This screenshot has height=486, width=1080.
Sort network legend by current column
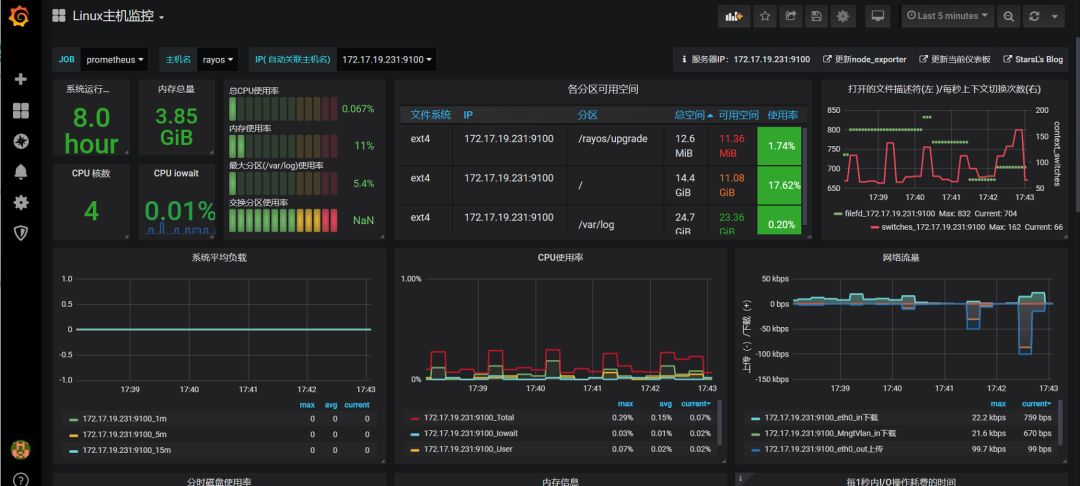[1037, 404]
